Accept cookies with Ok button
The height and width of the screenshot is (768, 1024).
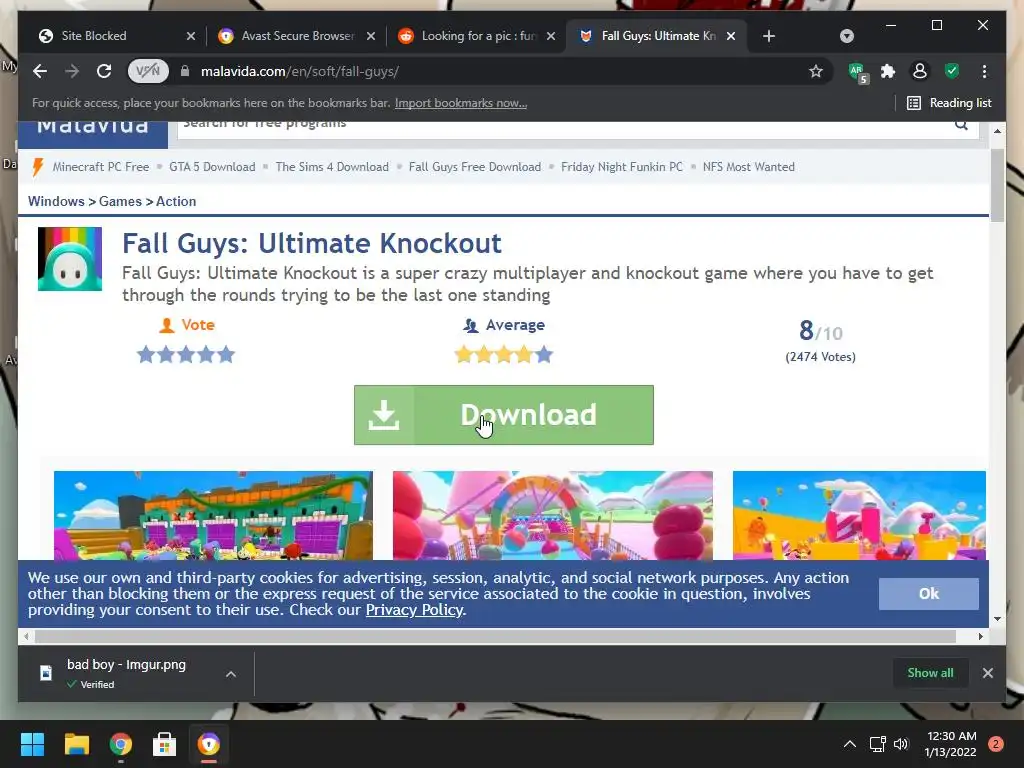pyautogui.click(x=928, y=594)
